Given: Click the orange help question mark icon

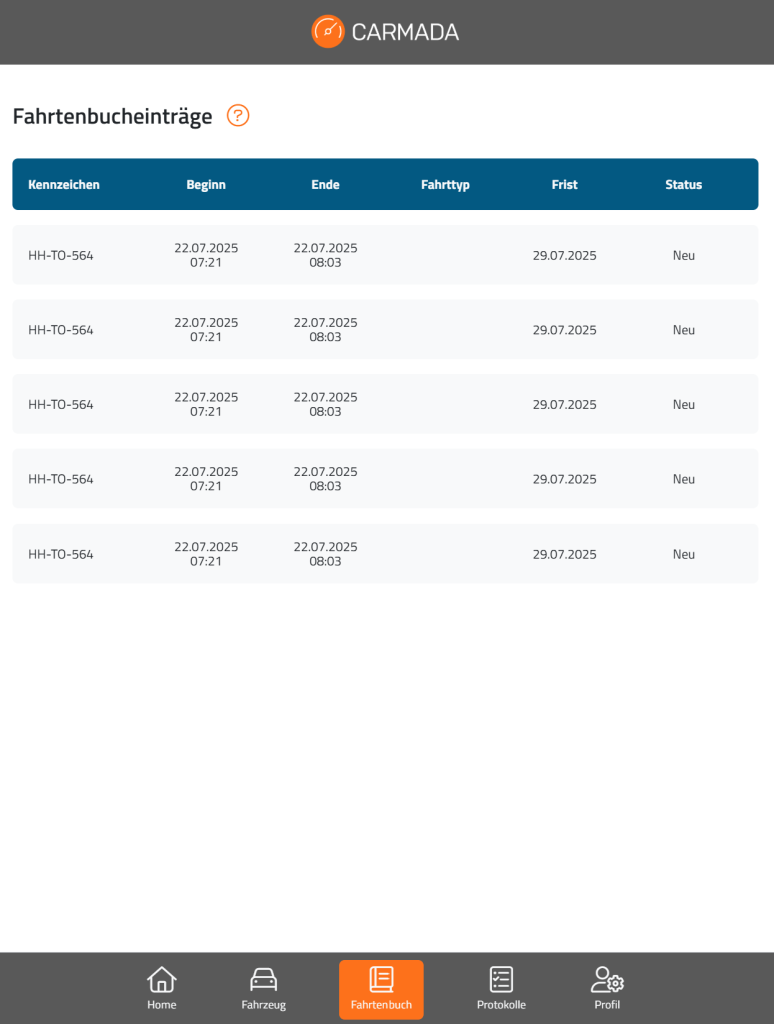Looking at the screenshot, I should 238,116.
